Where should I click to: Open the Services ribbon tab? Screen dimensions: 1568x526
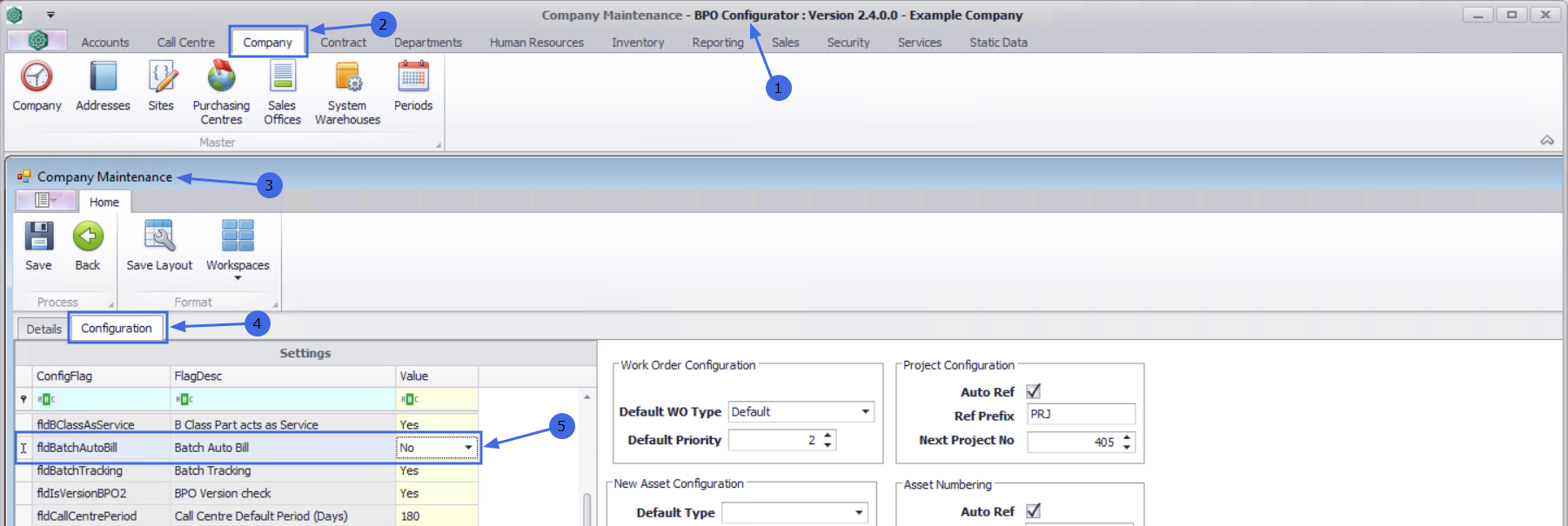click(x=920, y=43)
